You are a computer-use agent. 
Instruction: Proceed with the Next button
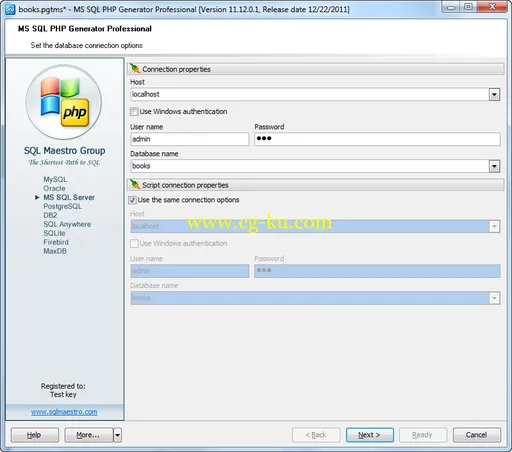[370, 435]
